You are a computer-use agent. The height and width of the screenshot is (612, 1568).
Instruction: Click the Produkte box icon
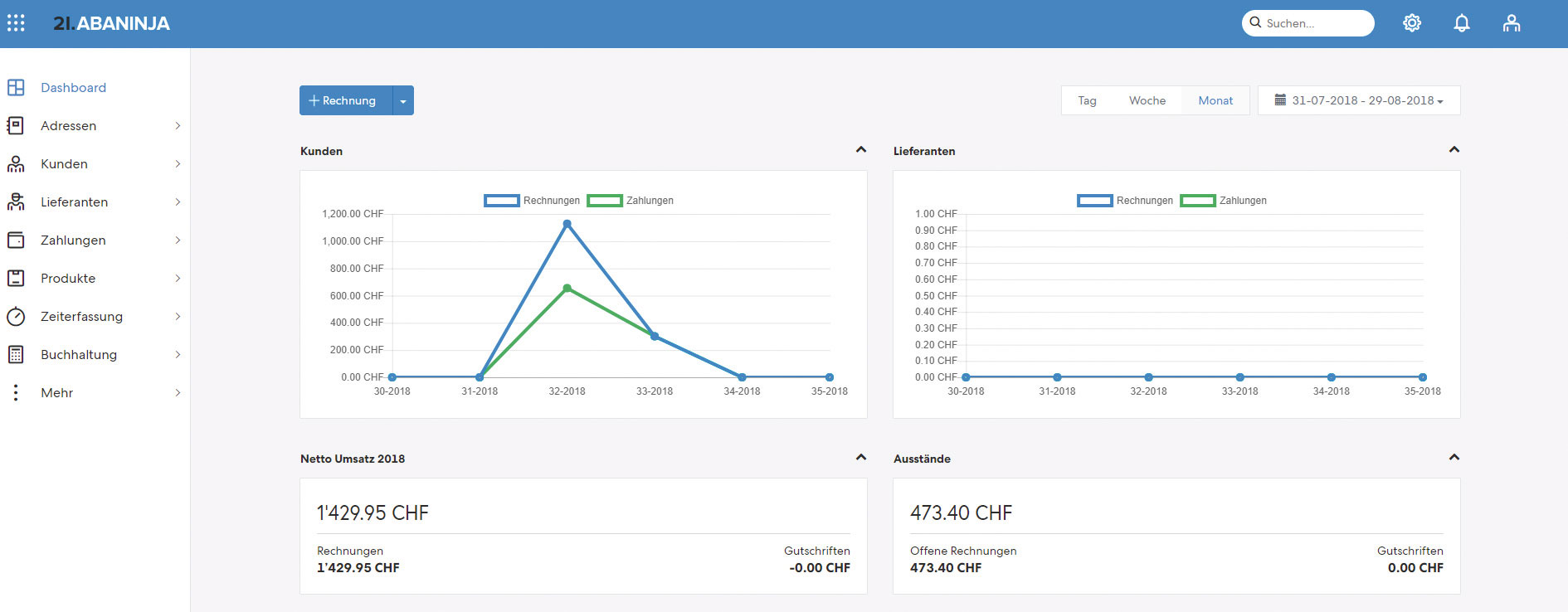point(16,278)
